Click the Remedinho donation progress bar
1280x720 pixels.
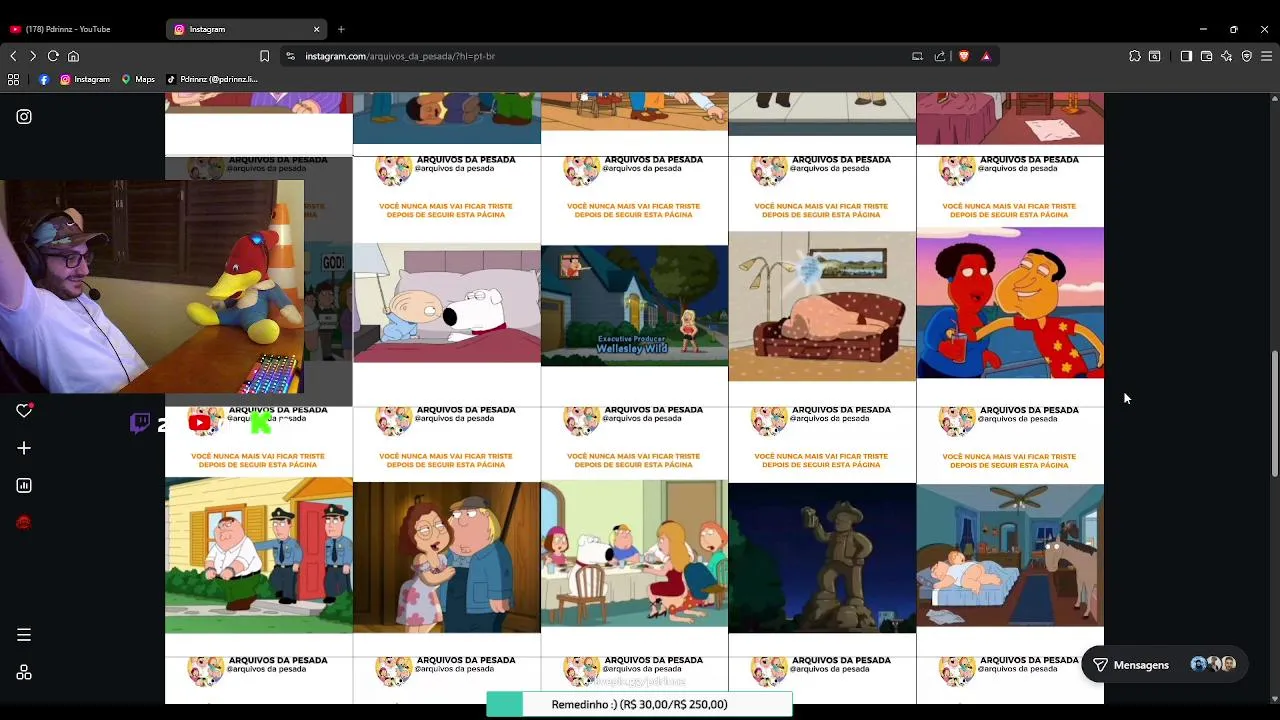(x=639, y=705)
